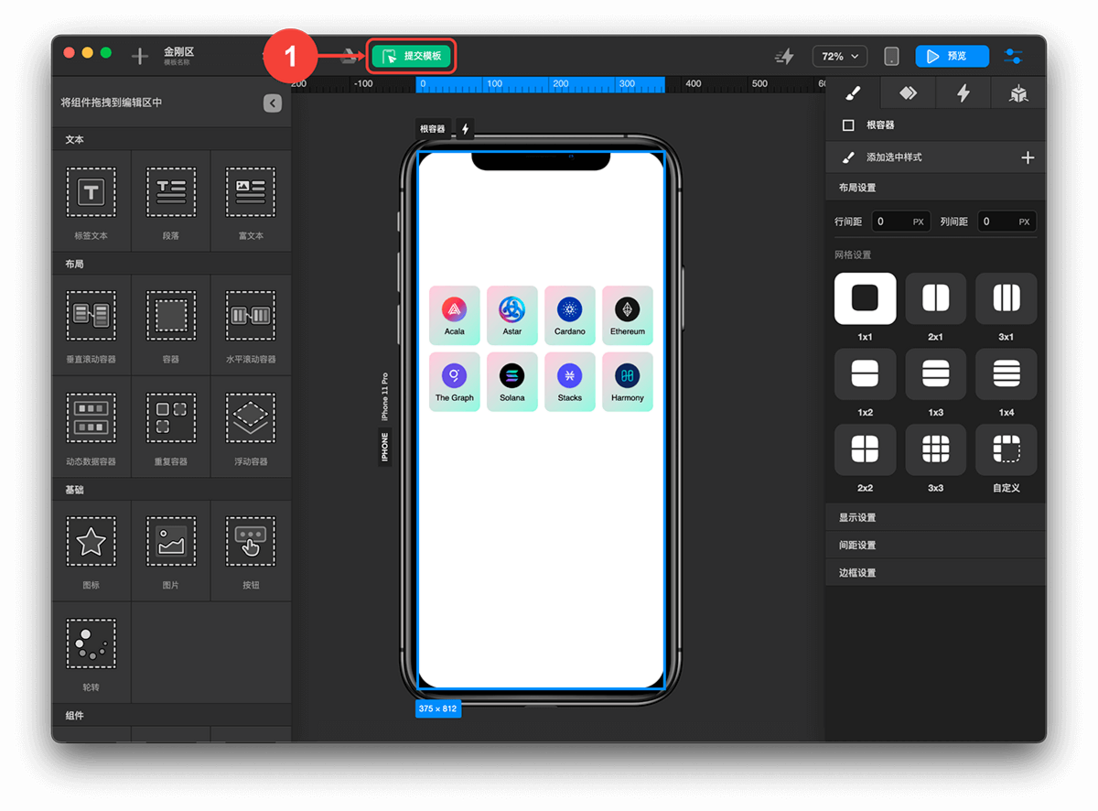Select the 标签文本 label text component
1098x811 pixels.
tap(91, 201)
